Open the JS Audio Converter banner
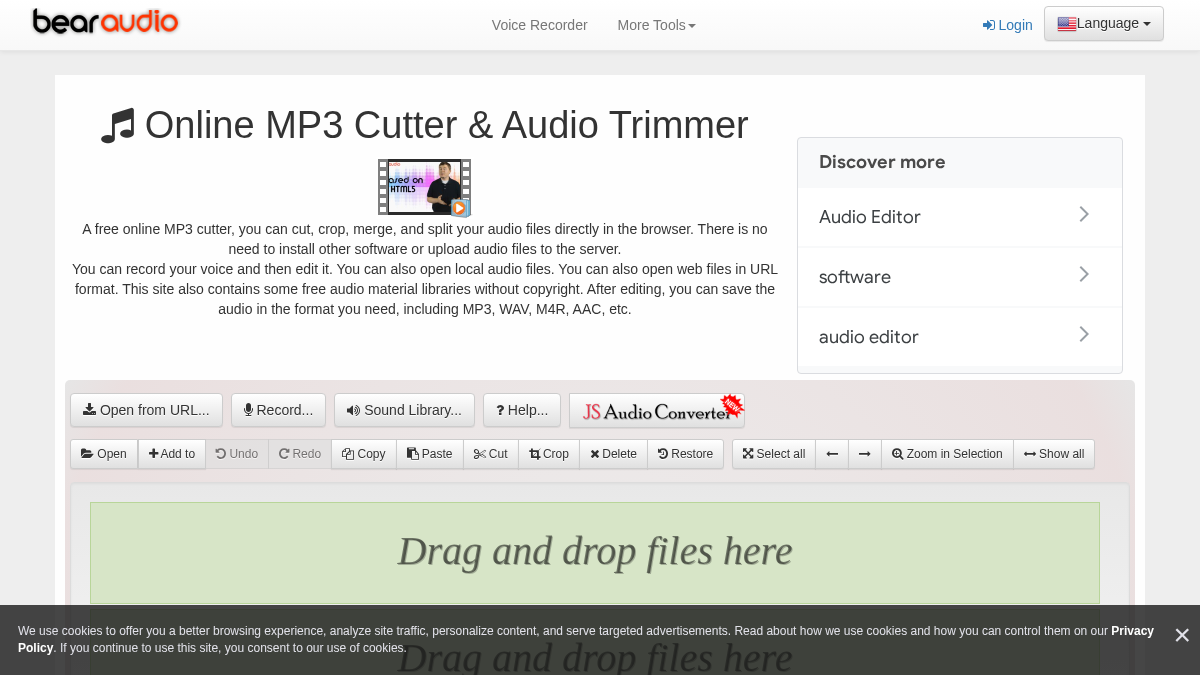The width and height of the screenshot is (1200, 675). point(657,410)
